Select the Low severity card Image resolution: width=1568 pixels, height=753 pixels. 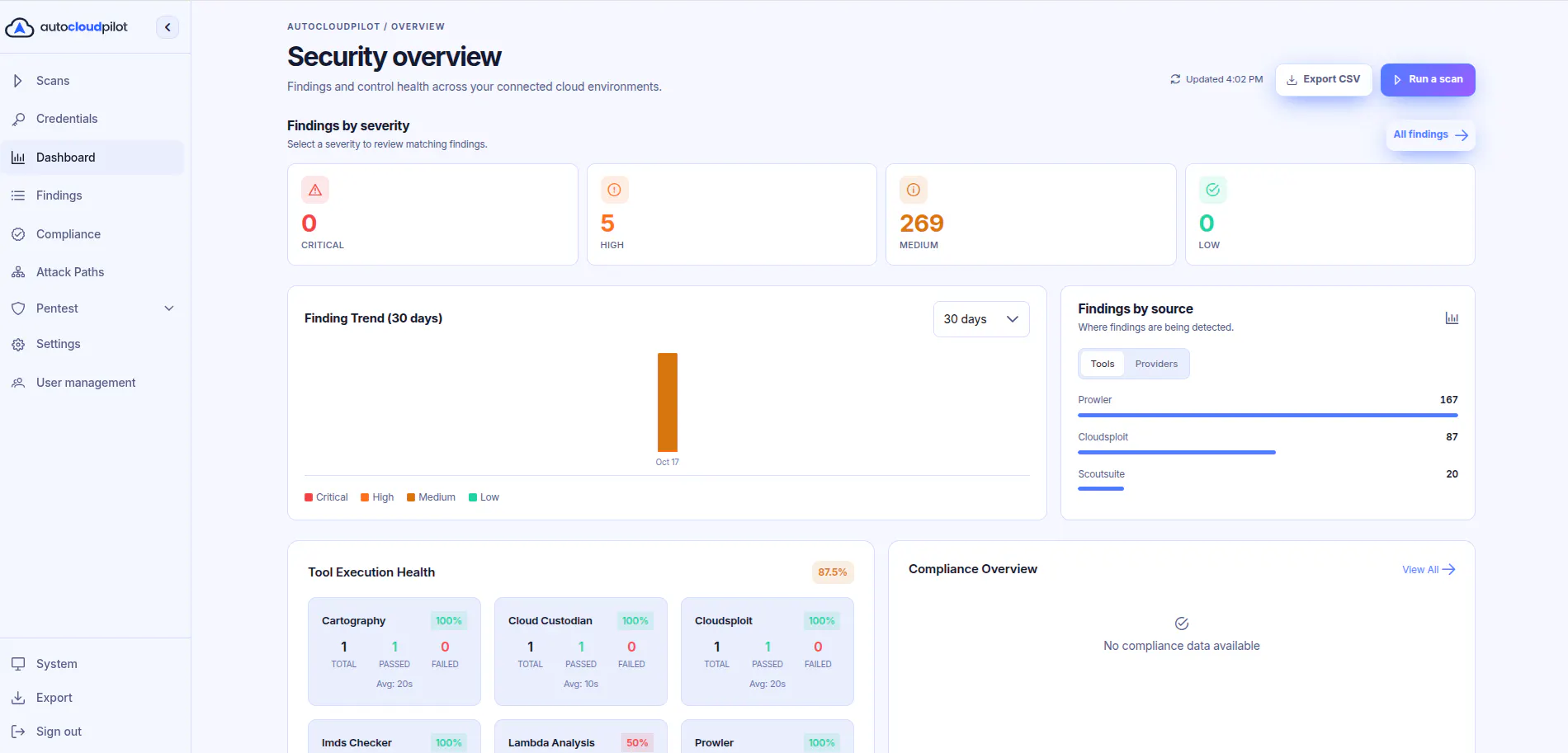tap(1330, 214)
